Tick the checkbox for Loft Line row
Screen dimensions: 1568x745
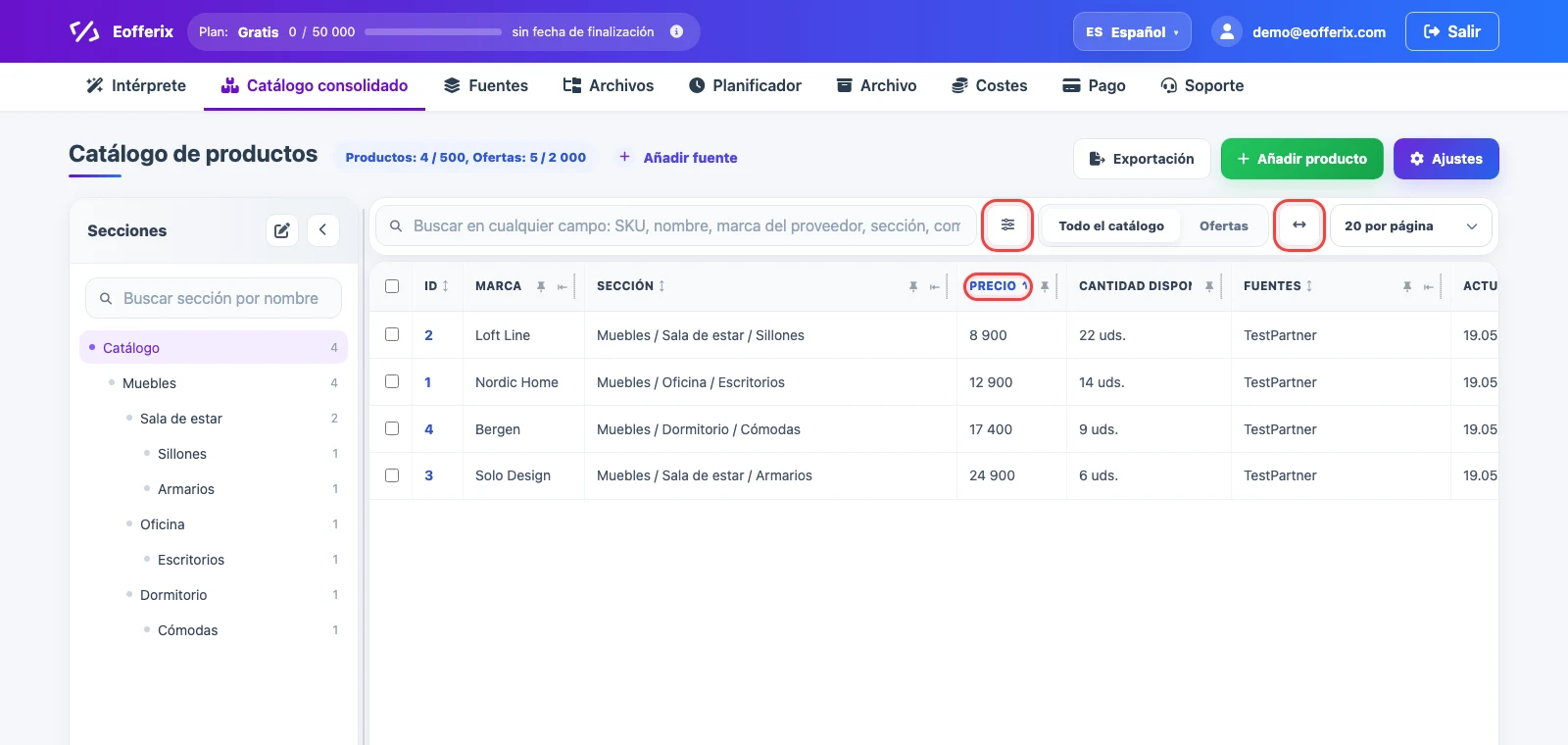pos(392,334)
